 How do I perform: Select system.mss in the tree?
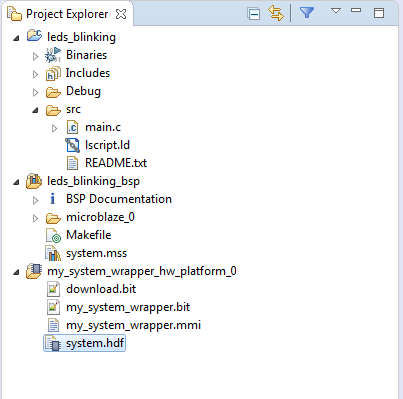pyautogui.click(x=96, y=253)
